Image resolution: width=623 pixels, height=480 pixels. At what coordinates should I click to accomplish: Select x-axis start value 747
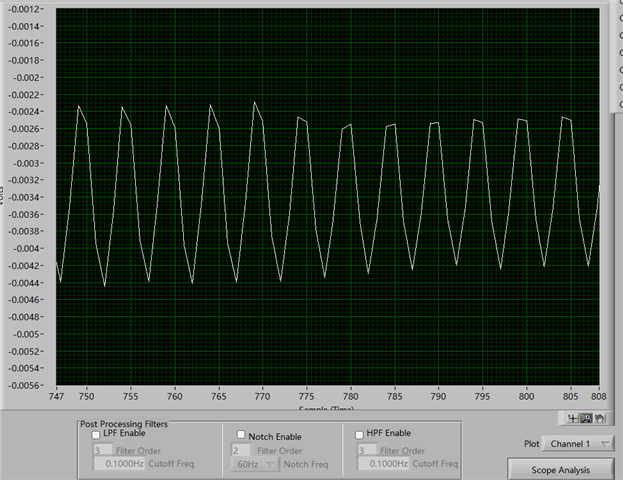tap(56, 397)
